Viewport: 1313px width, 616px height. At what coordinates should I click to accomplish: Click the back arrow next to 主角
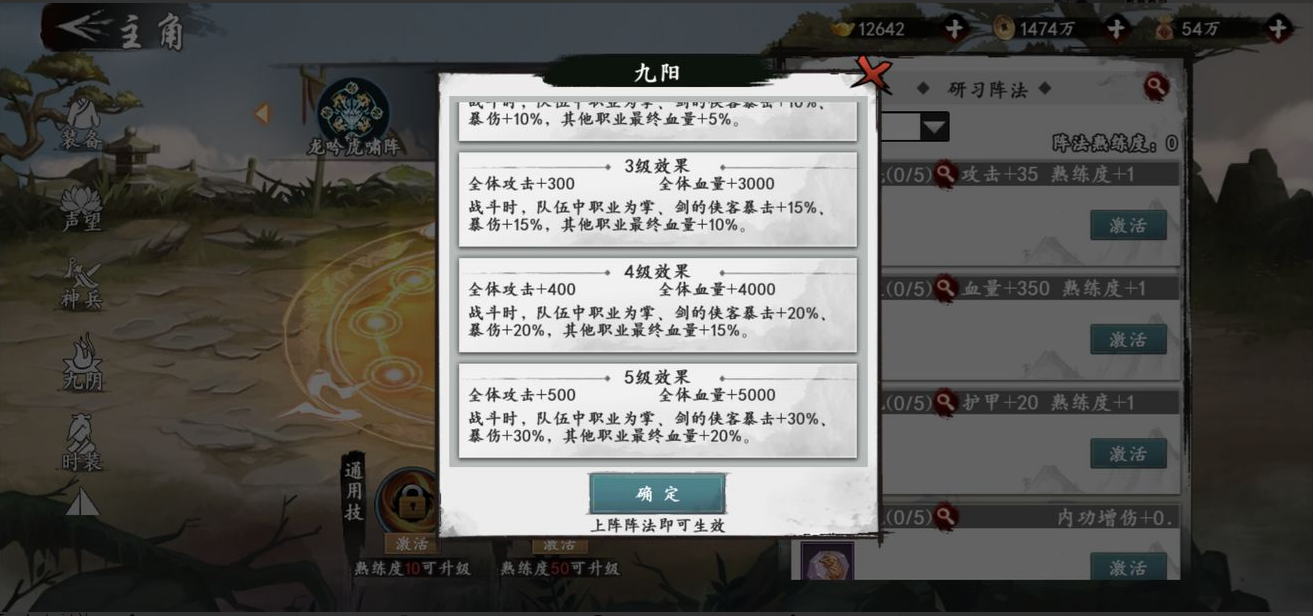(x=83, y=28)
